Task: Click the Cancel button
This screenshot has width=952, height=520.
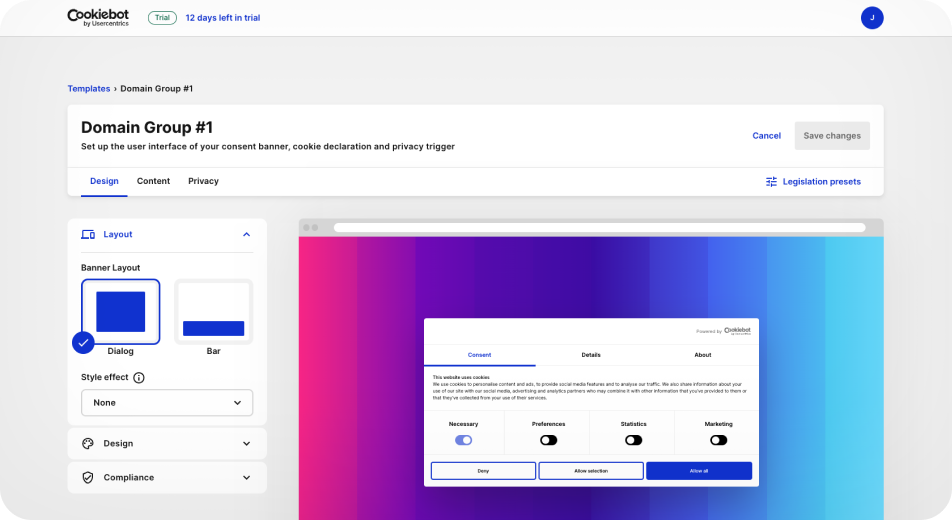Action: [x=766, y=136]
